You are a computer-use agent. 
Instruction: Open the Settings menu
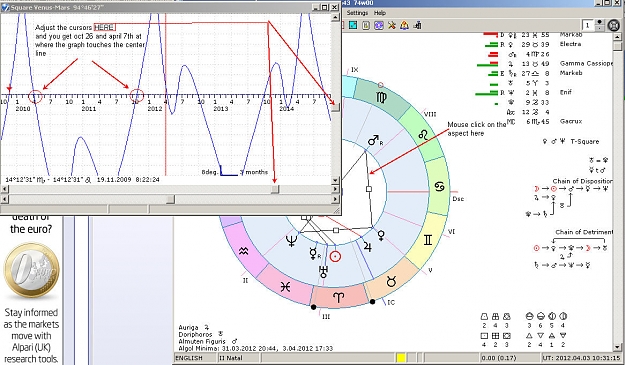tap(357, 13)
